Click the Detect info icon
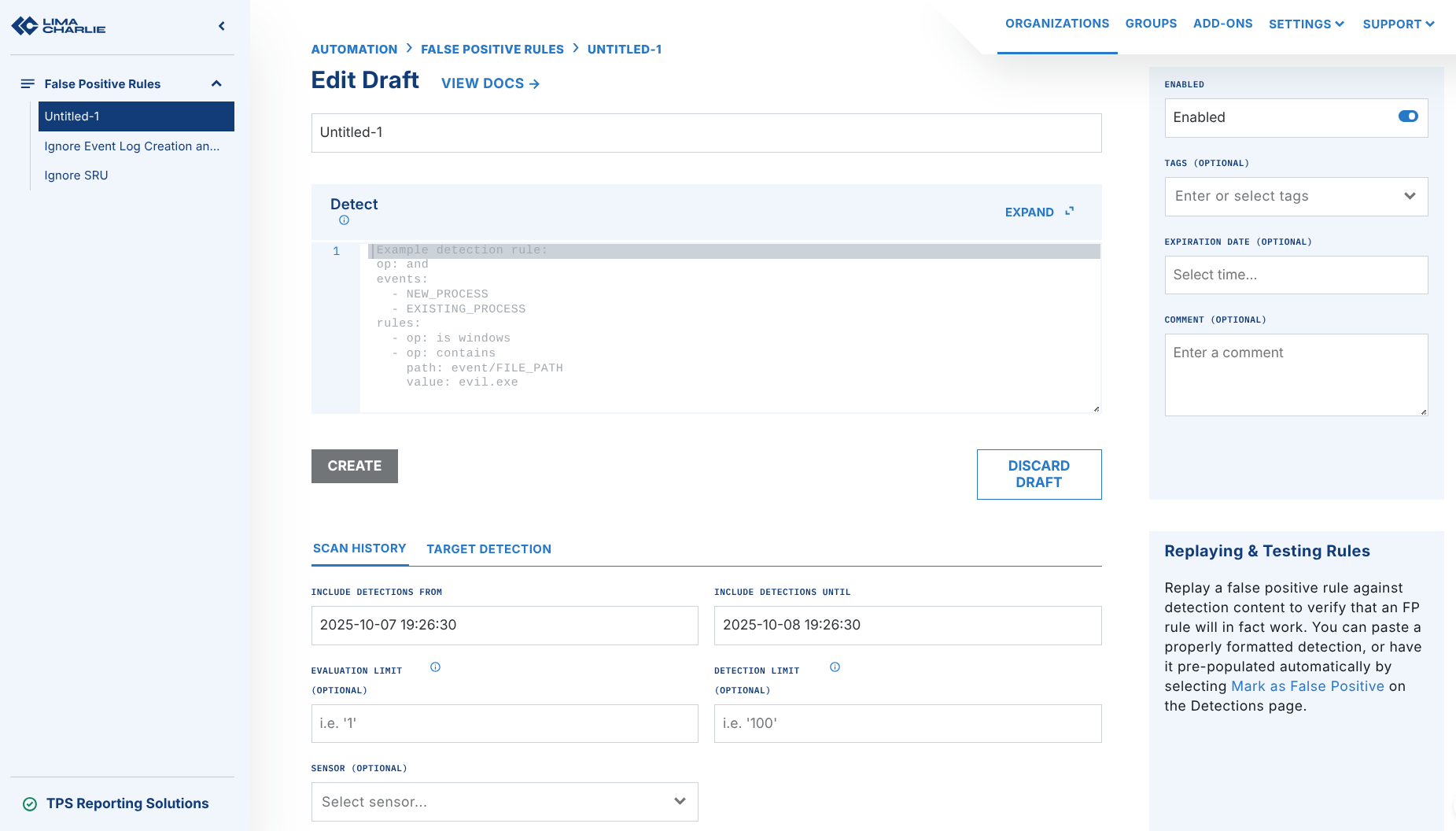1456x831 pixels. (x=344, y=220)
